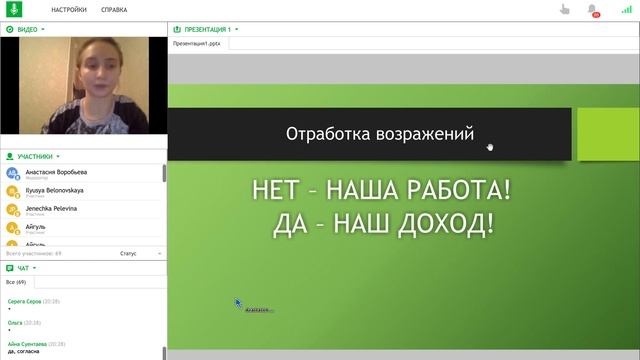Click chat sender Ольга
This screenshot has width=640, height=360.
15,322
